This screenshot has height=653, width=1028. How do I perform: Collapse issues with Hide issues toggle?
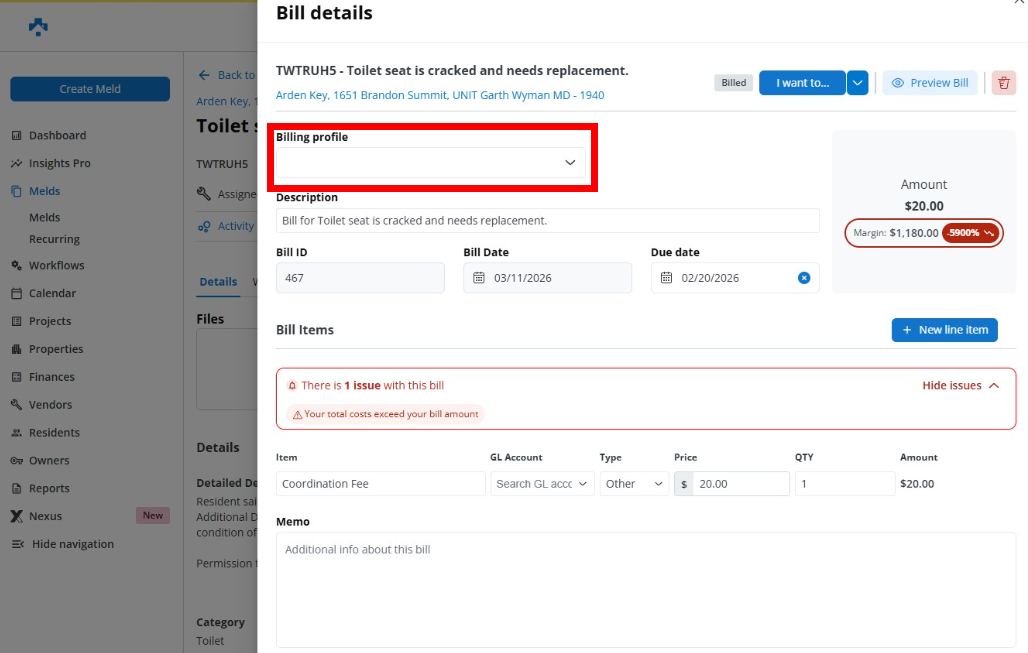coord(960,386)
